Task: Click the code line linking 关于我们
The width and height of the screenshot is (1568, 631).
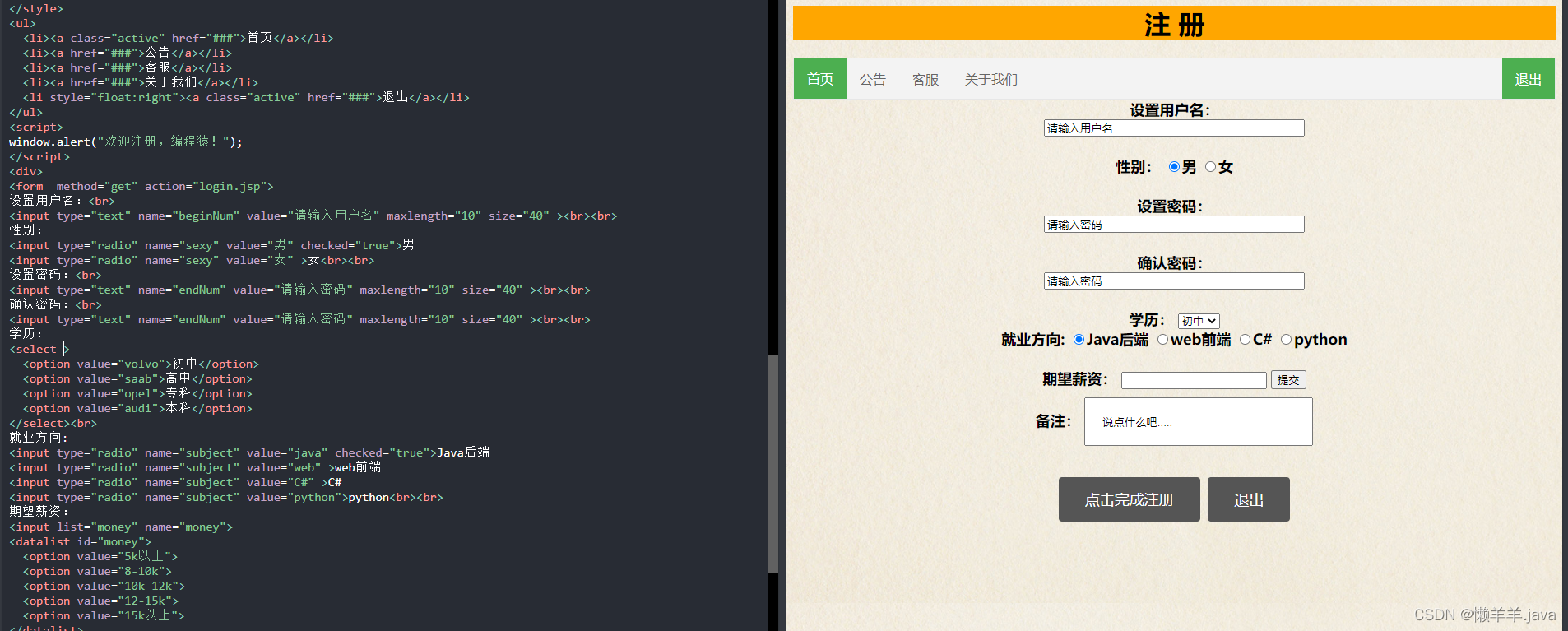Action: pyautogui.click(x=141, y=82)
